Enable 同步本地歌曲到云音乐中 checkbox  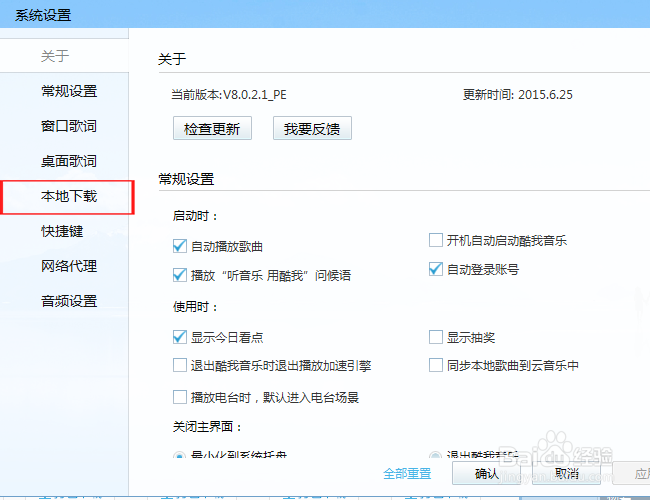[x=436, y=365]
